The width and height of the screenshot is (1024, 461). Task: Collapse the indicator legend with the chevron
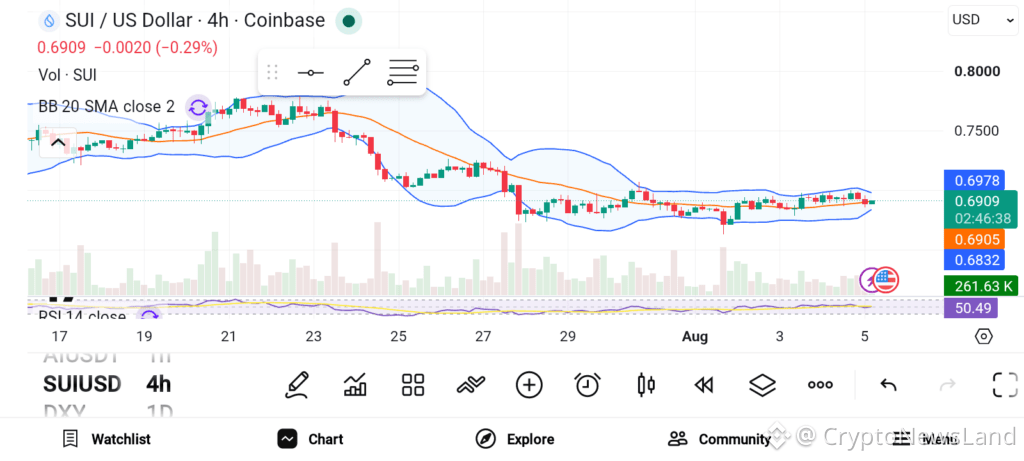tap(57, 142)
